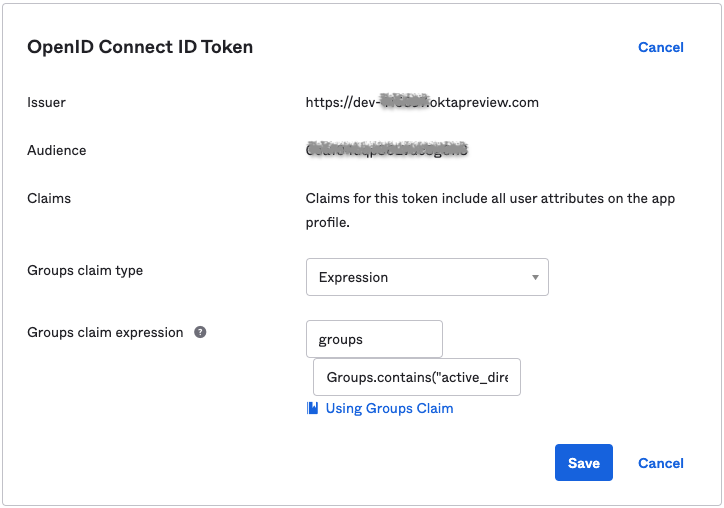Click the groups claim name input field
Viewport: 724px width, 508px height.
coord(374,339)
